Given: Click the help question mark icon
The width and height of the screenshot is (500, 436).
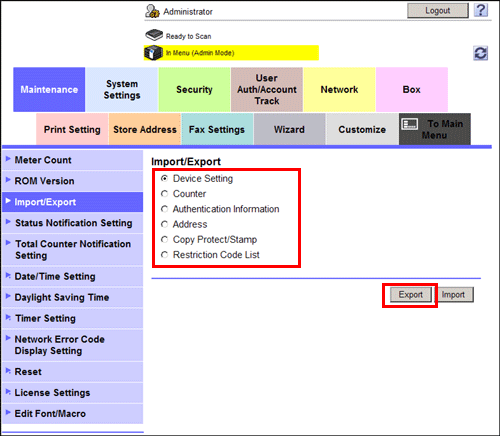Looking at the screenshot, I should pyautogui.click(x=481, y=10).
